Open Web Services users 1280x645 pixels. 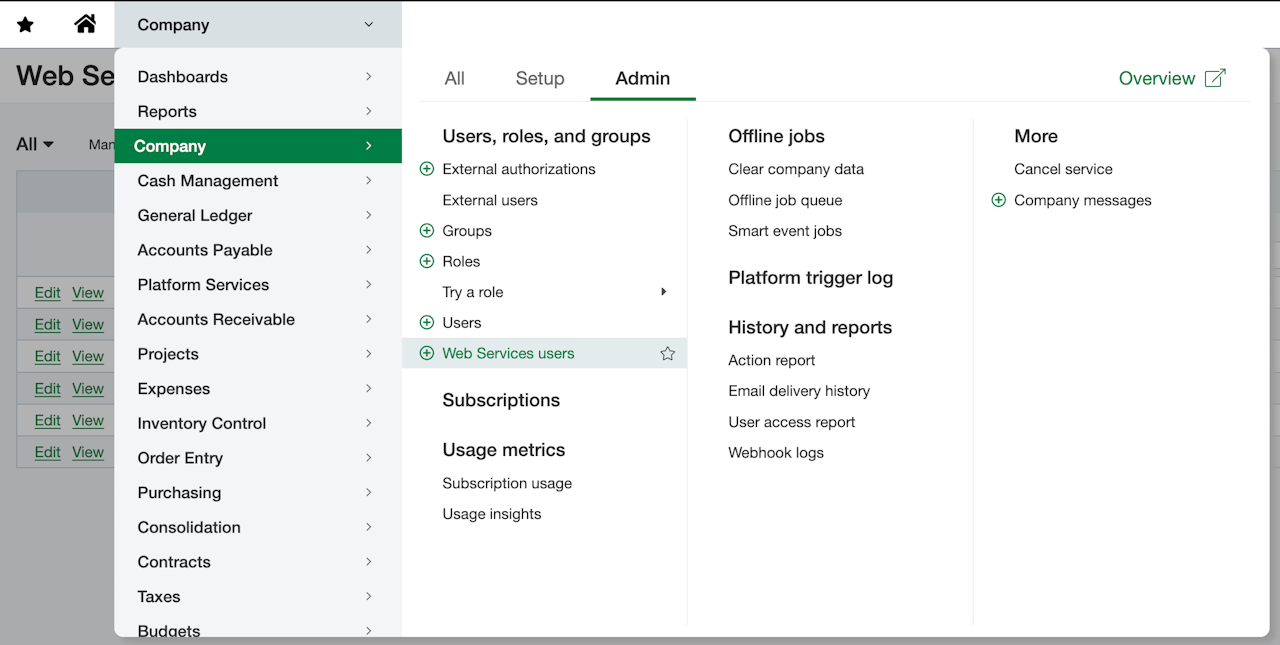point(508,353)
